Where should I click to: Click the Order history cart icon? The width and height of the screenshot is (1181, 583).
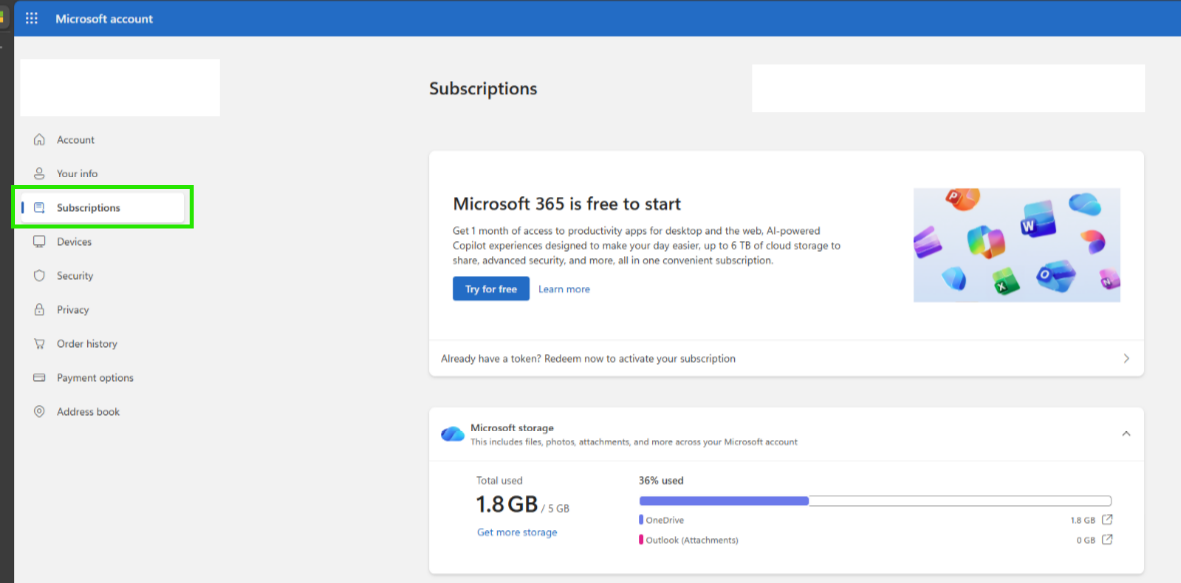(x=39, y=343)
